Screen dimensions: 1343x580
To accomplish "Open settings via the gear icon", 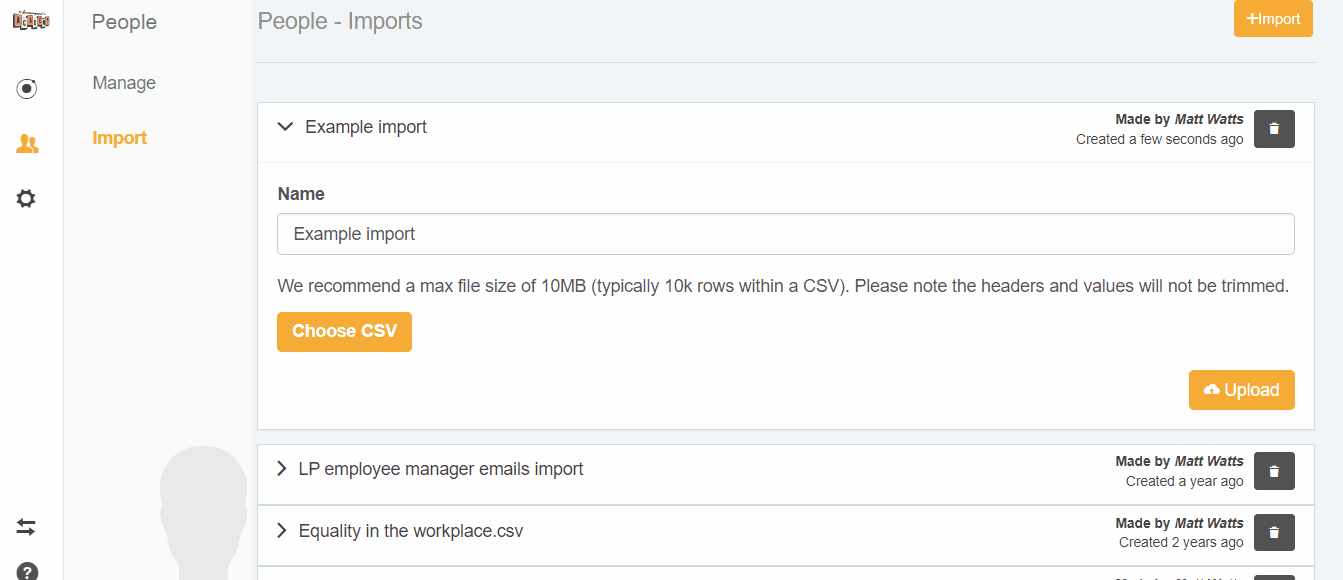I will pyautogui.click(x=26, y=198).
